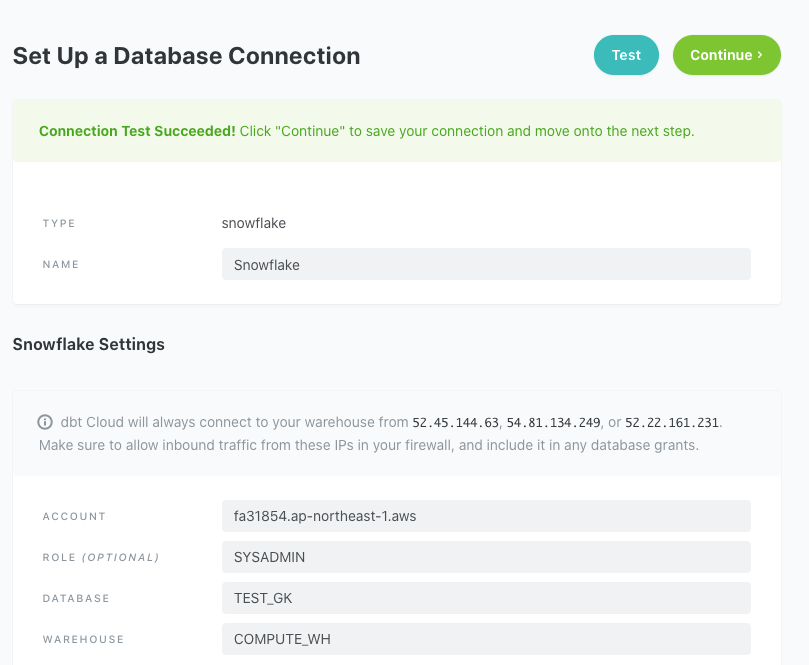Click the WAREHOUSE field label

[83, 639]
